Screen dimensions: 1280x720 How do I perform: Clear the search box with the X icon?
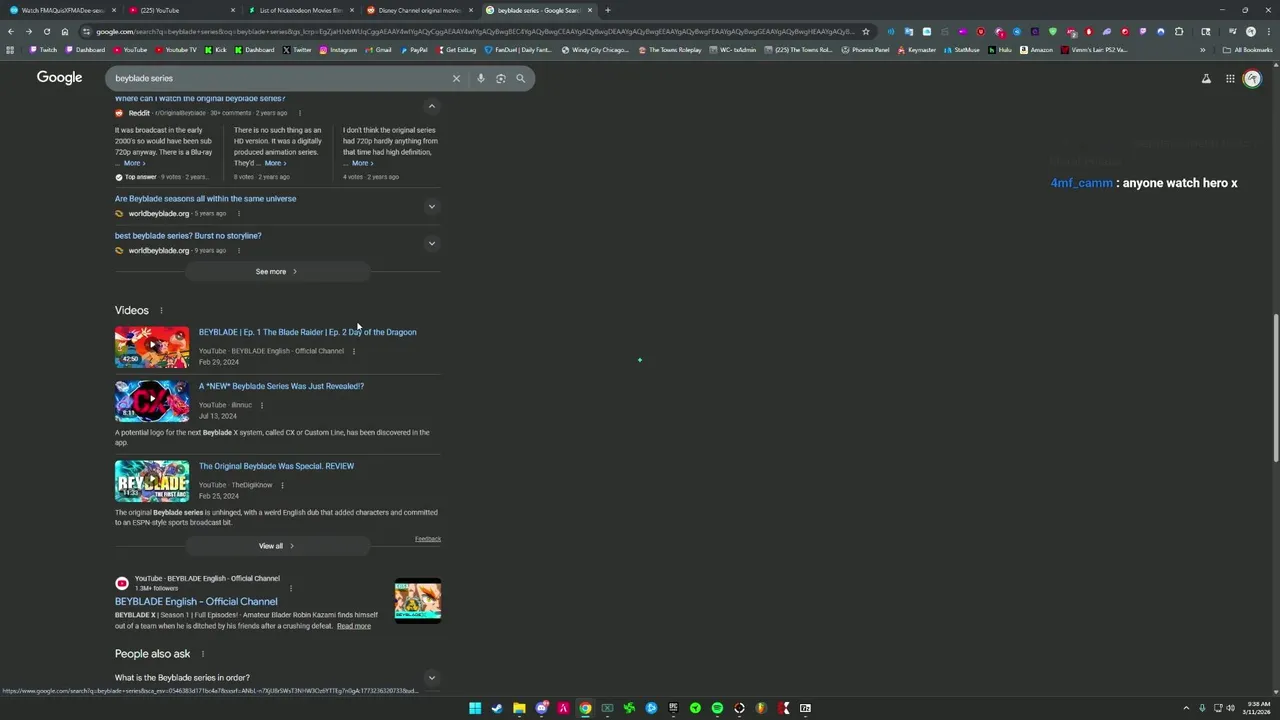point(456,78)
